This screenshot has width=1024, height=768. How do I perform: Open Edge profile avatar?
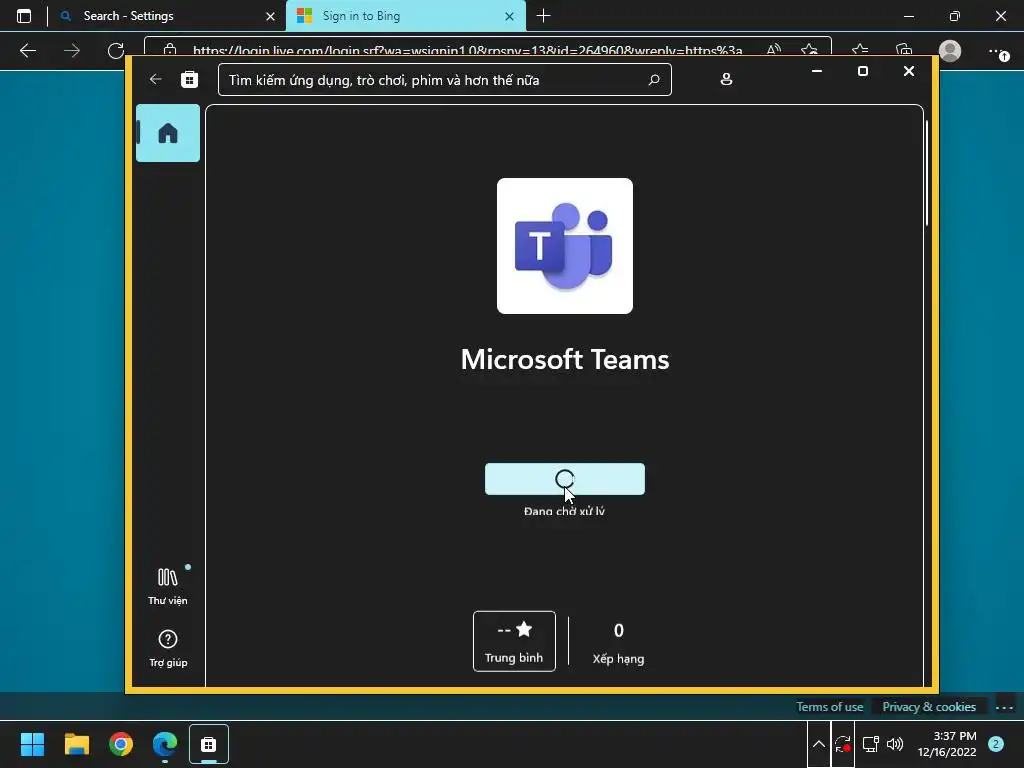click(950, 51)
